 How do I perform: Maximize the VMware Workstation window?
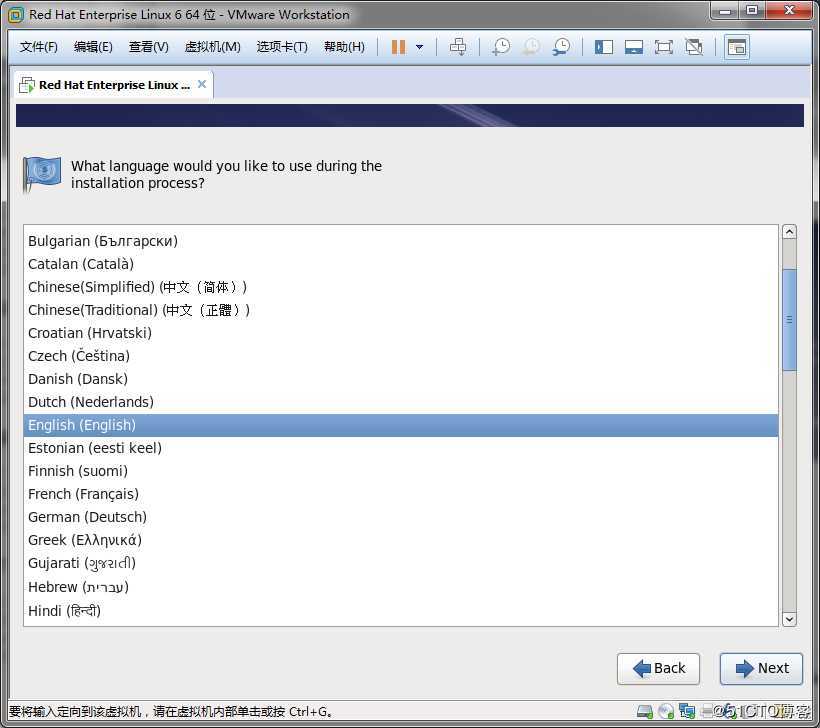[x=751, y=11]
